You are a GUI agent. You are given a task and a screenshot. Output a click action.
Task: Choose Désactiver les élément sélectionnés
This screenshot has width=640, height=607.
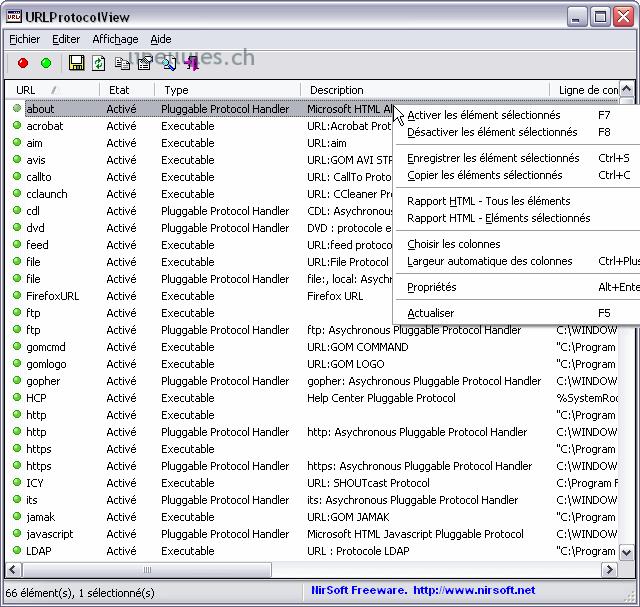[x=516, y=132]
